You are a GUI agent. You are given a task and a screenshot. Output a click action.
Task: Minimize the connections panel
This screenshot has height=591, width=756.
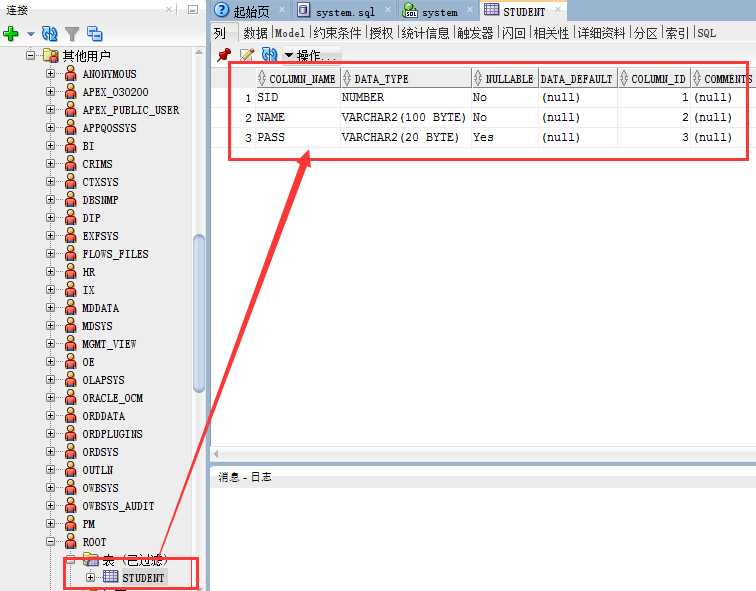193,9
